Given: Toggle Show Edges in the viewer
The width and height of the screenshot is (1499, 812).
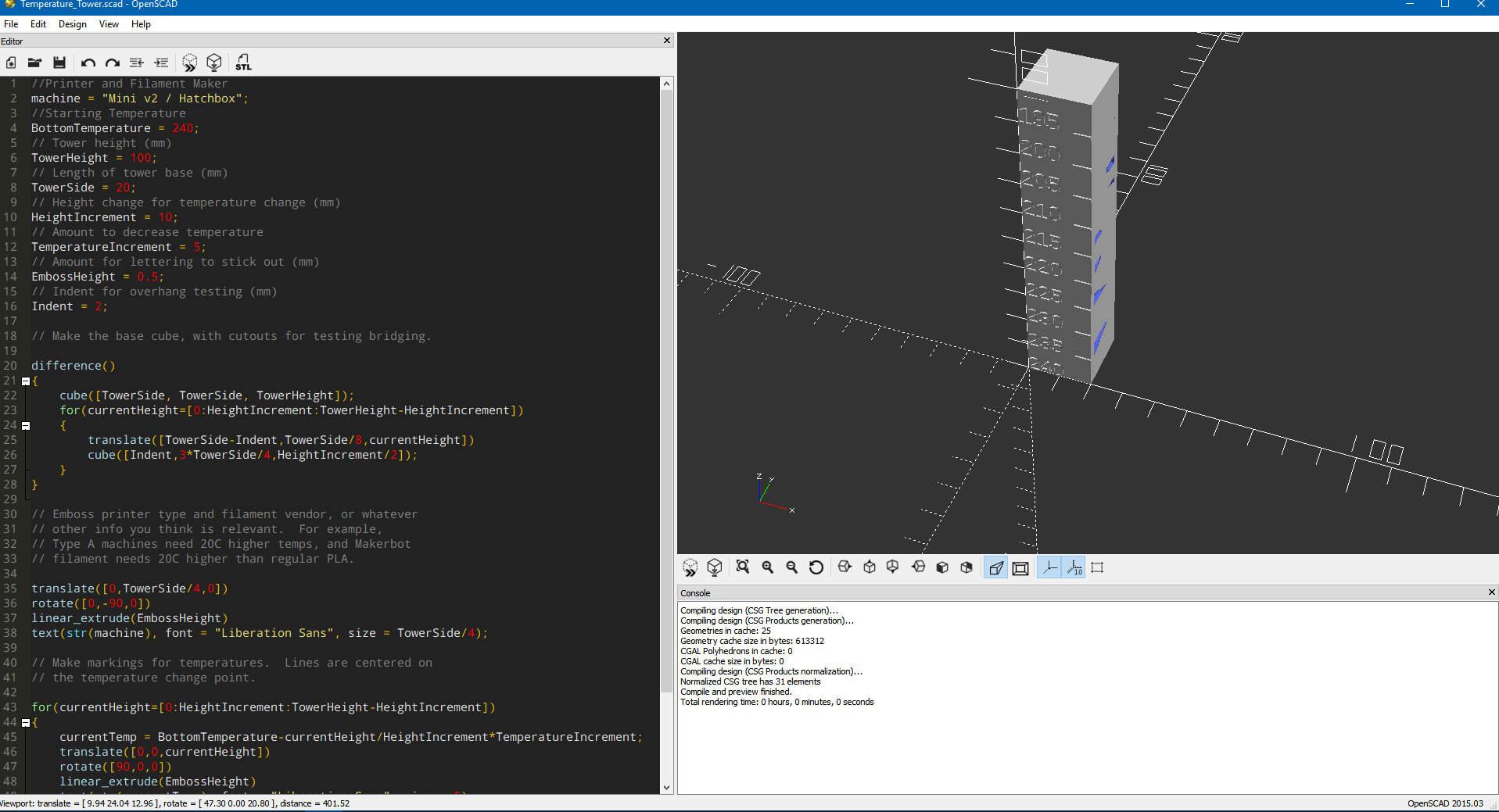Looking at the screenshot, I should tap(1097, 568).
